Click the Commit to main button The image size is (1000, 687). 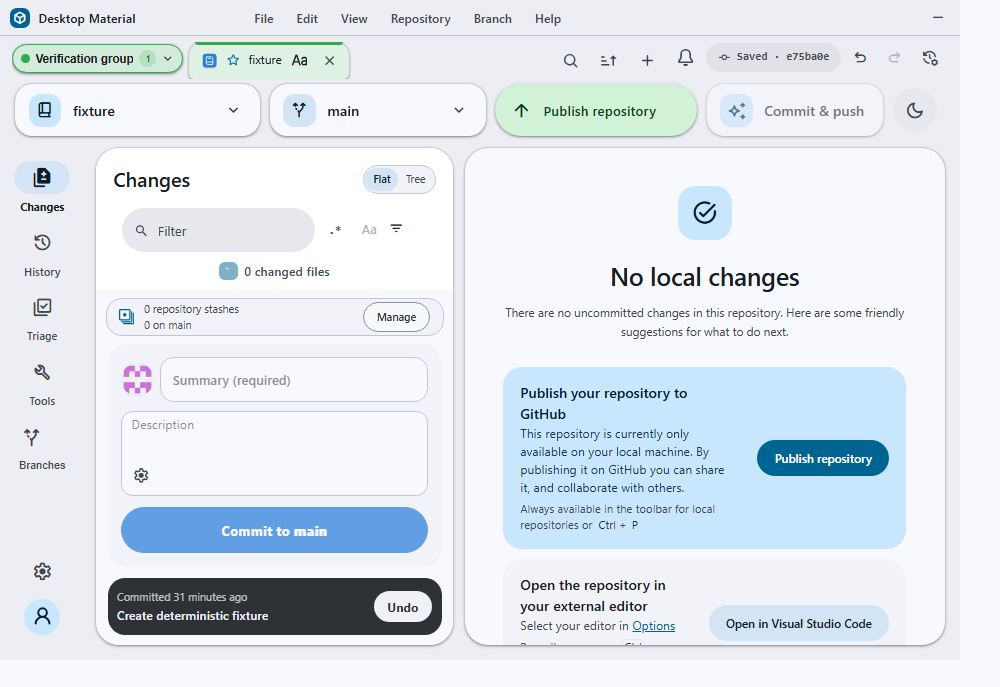tap(274, 530)
